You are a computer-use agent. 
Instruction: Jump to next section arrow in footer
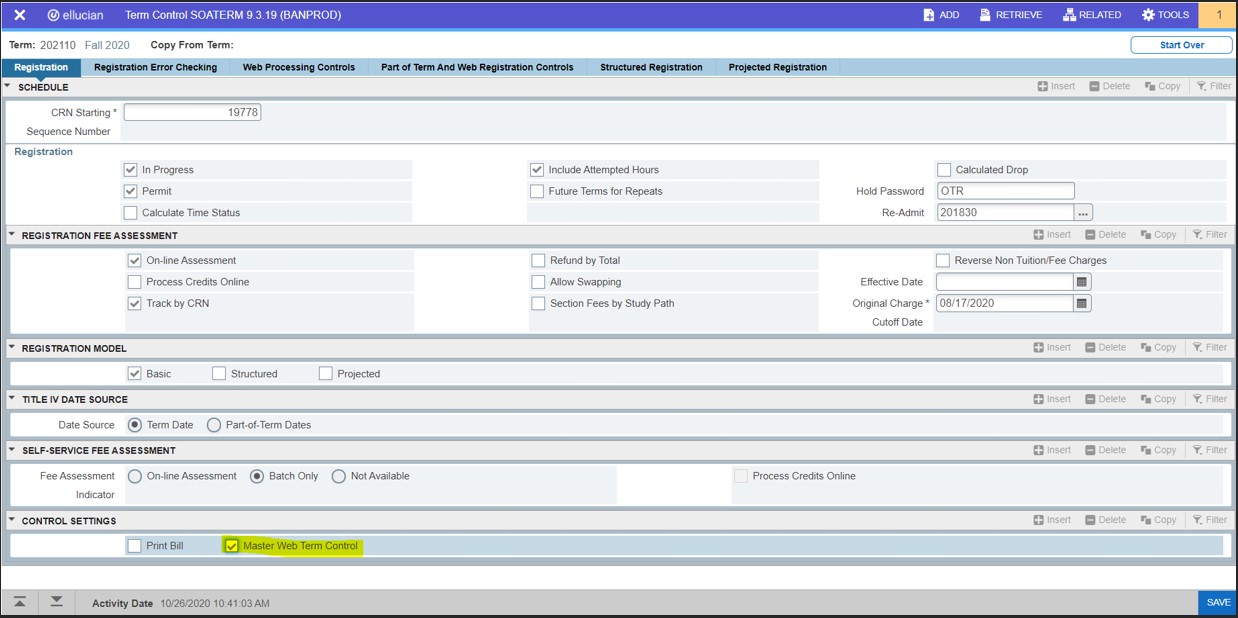coord(56,602)
